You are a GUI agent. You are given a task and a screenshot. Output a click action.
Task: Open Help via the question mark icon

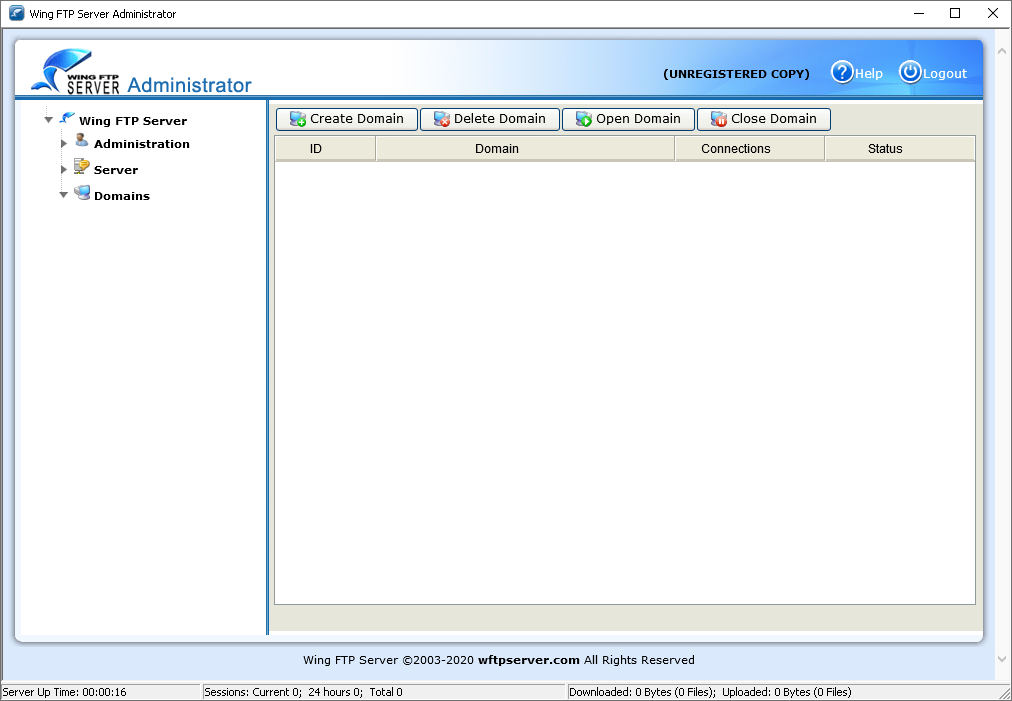[x=842, y=72]
